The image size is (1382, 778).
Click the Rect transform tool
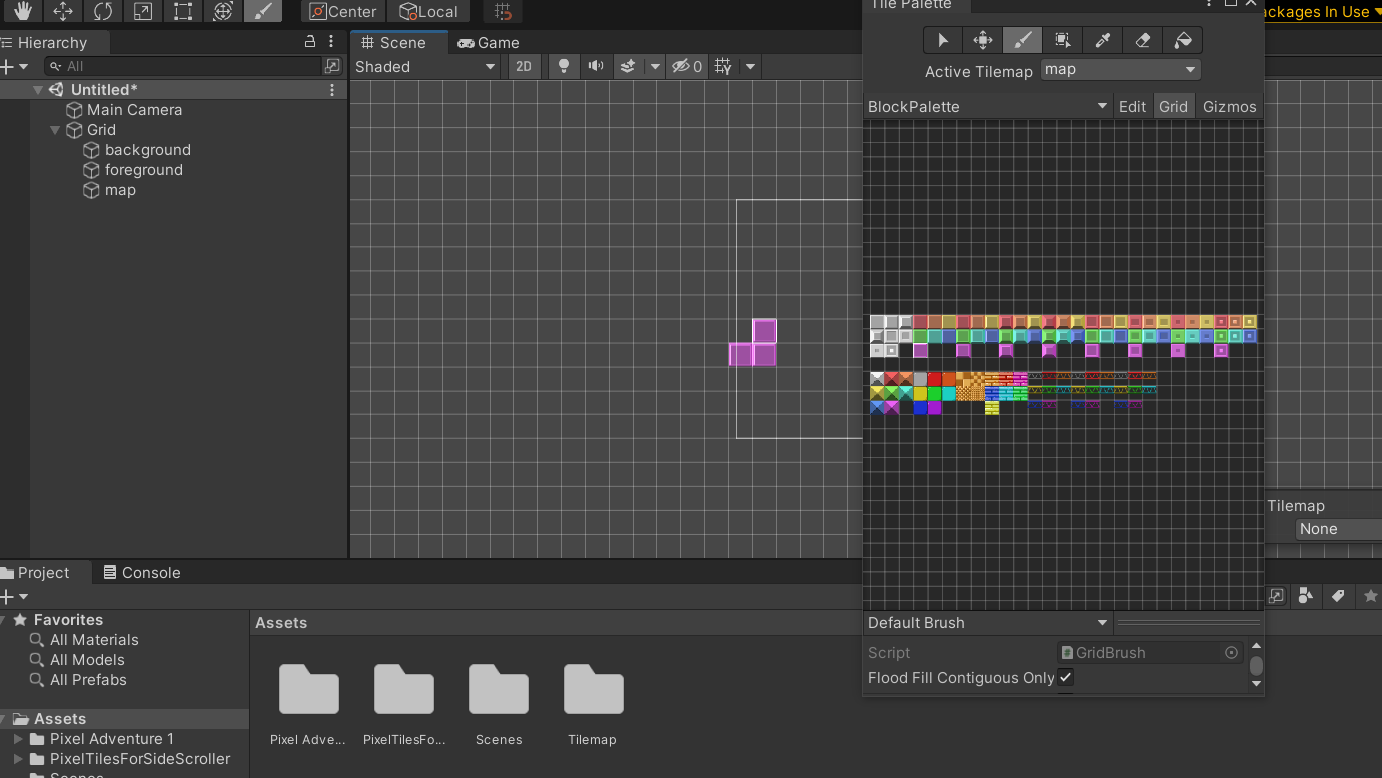coord(183,12)
